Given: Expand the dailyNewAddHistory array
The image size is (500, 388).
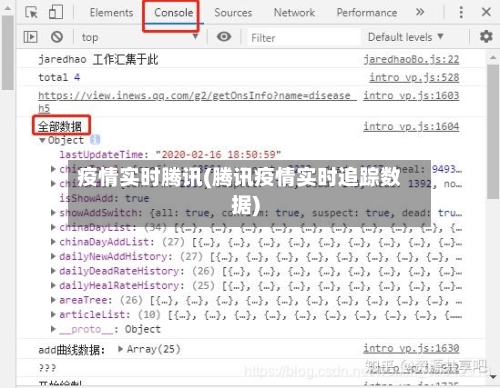Looking at the screenshot, I should tap(53, 256).
